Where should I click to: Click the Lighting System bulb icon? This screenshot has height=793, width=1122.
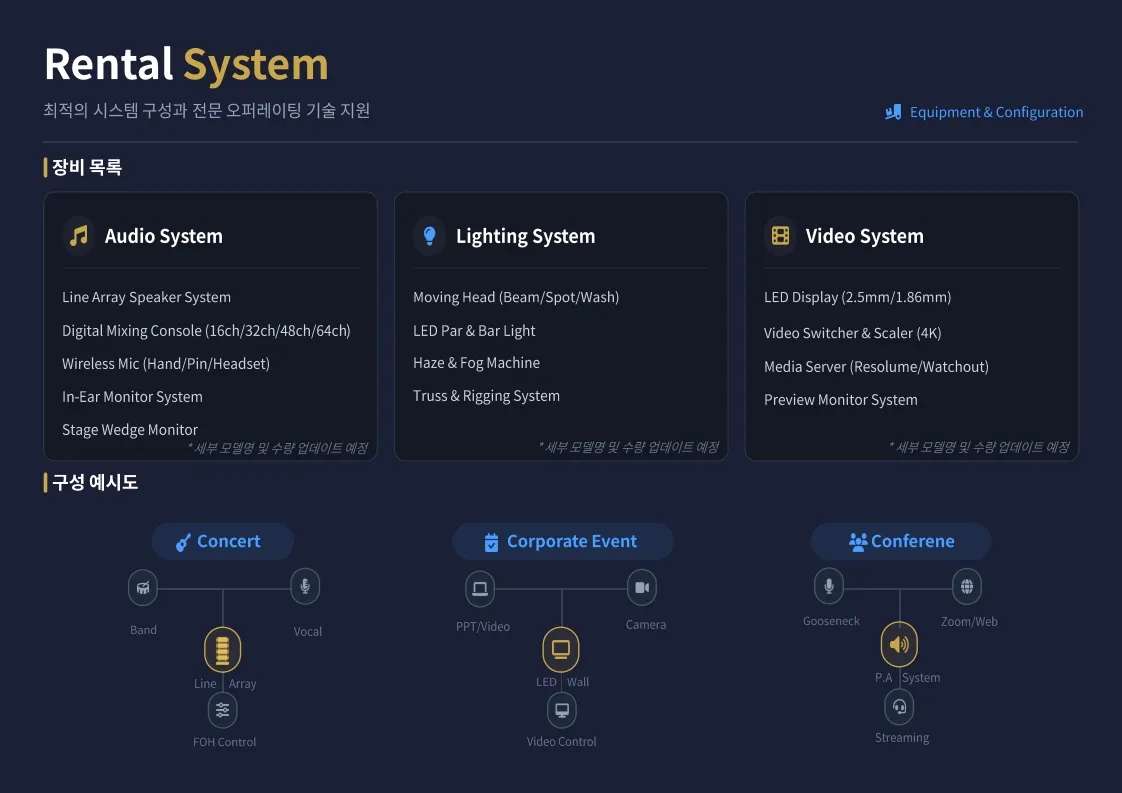click(429, 235)
